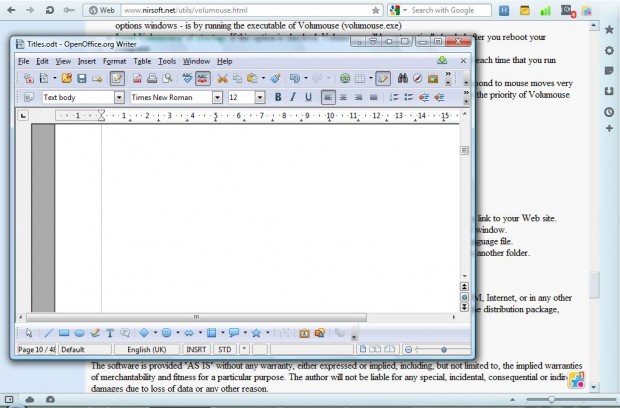
Task: Click the browser address bar nirsoft.net URL
Action: 252,10
